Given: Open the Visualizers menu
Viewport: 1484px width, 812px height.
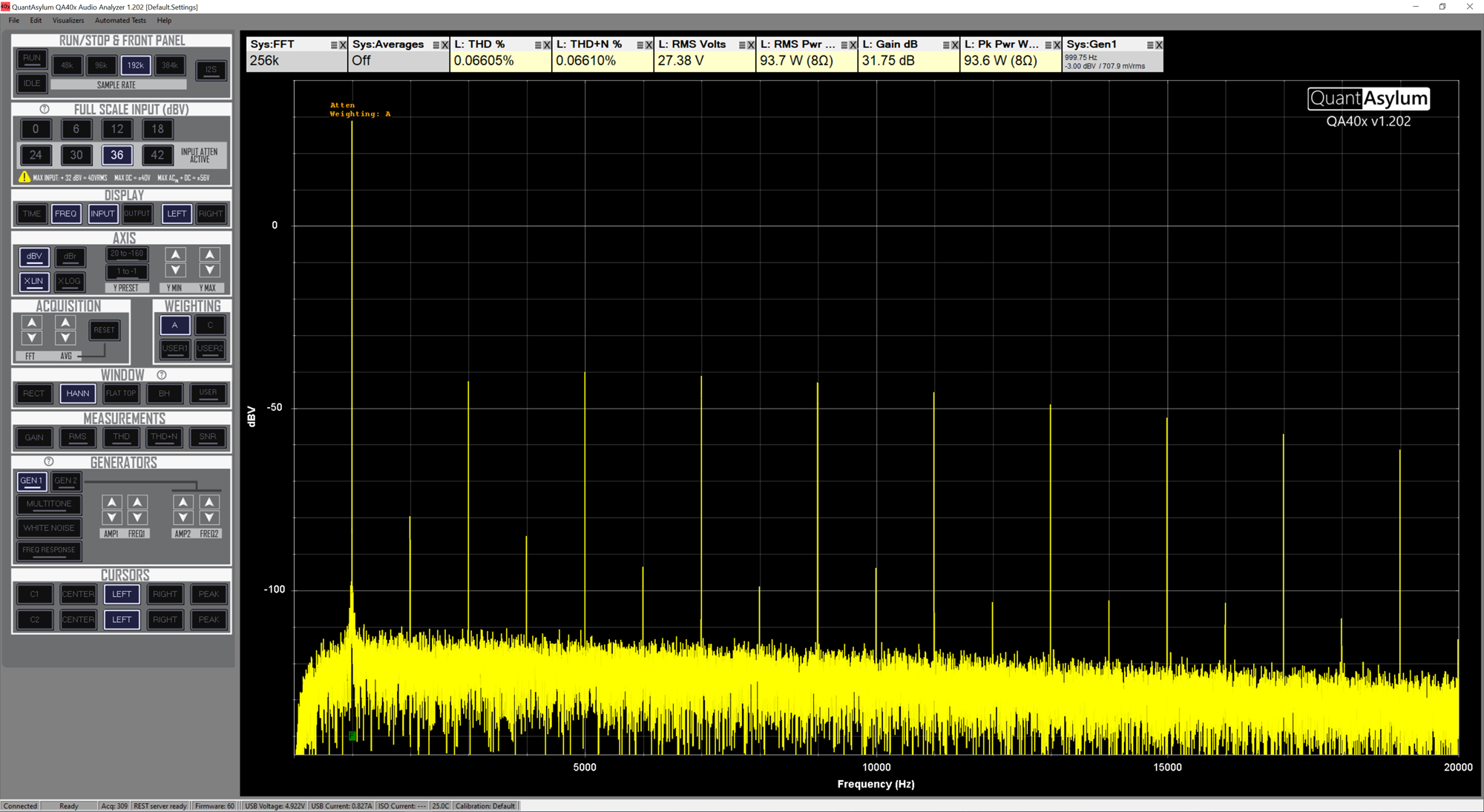Looking at the screenshot, I should click(x=68, y=21).
